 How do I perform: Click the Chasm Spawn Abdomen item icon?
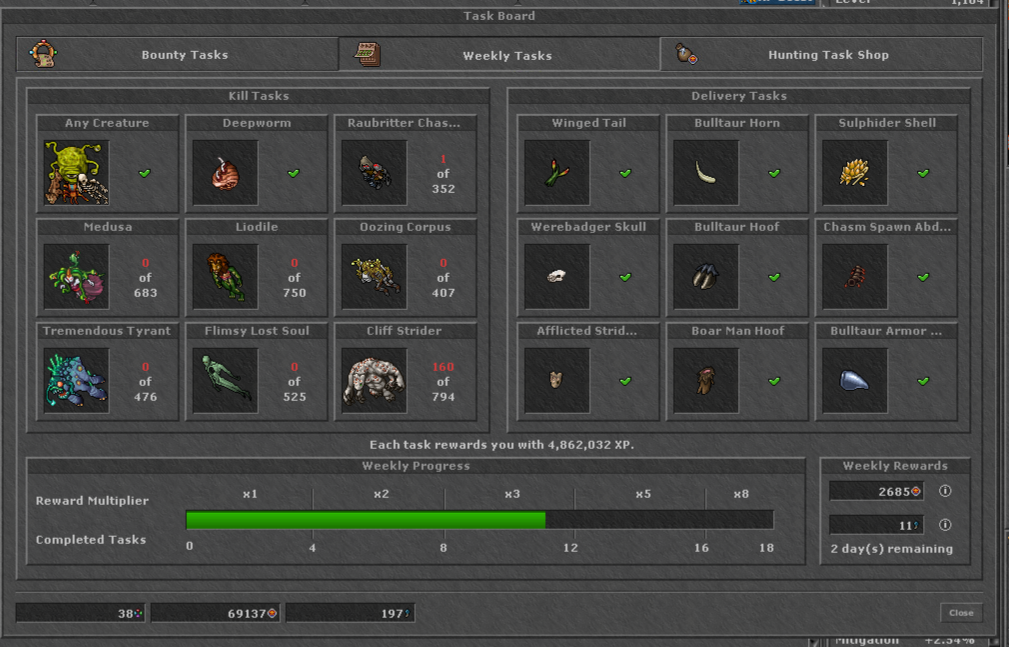(x=855, y=277)
